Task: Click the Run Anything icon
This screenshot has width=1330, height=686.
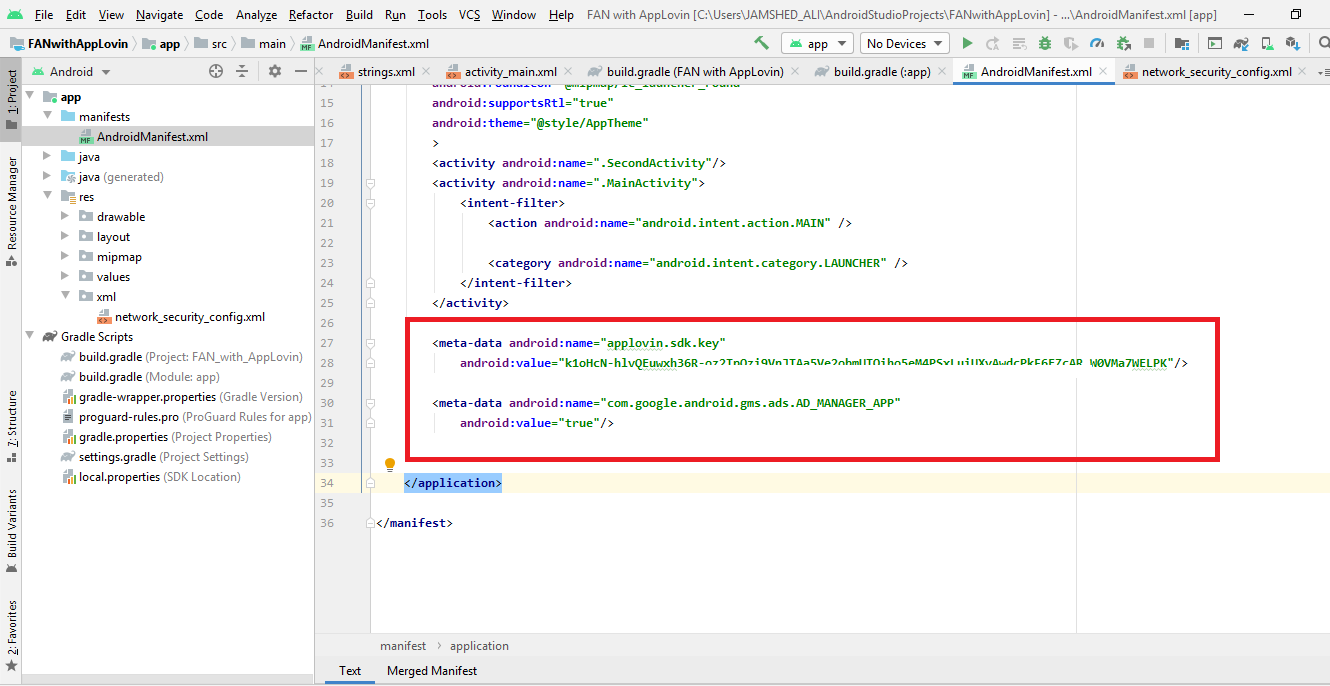Action: point(1215,43)
